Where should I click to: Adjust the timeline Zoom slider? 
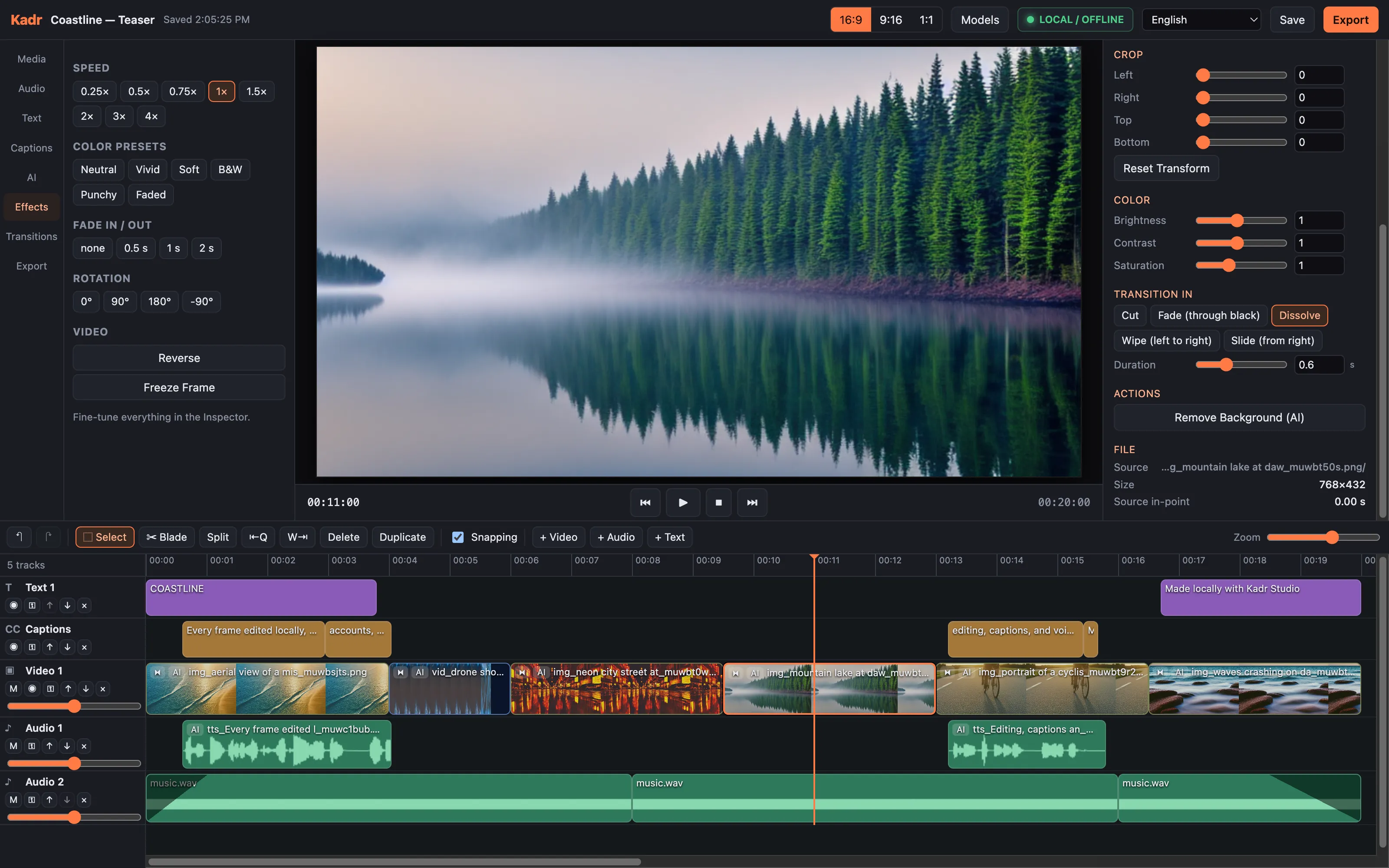[x=1323, y=537]
